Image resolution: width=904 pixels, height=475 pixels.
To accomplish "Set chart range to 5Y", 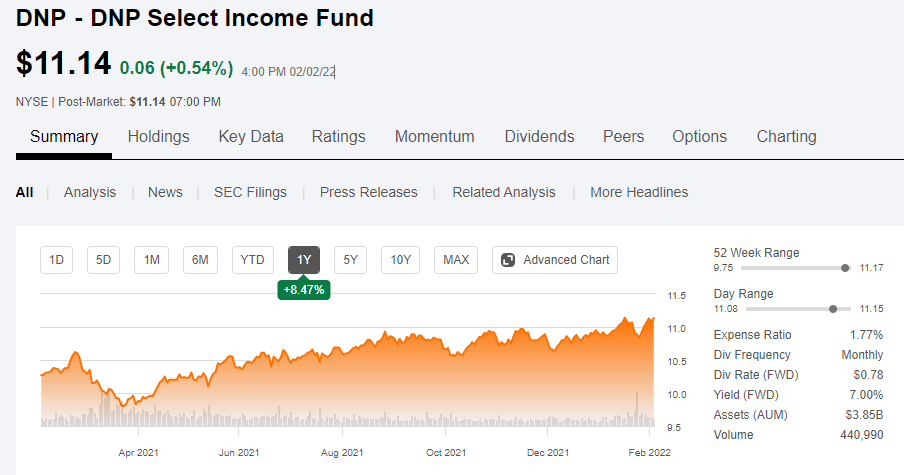I will pos(351,260).
